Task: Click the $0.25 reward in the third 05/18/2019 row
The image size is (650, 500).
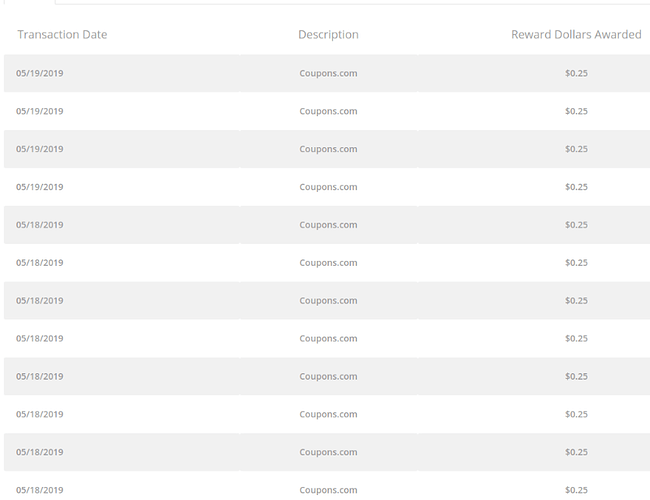Action: tap(576, 301)
